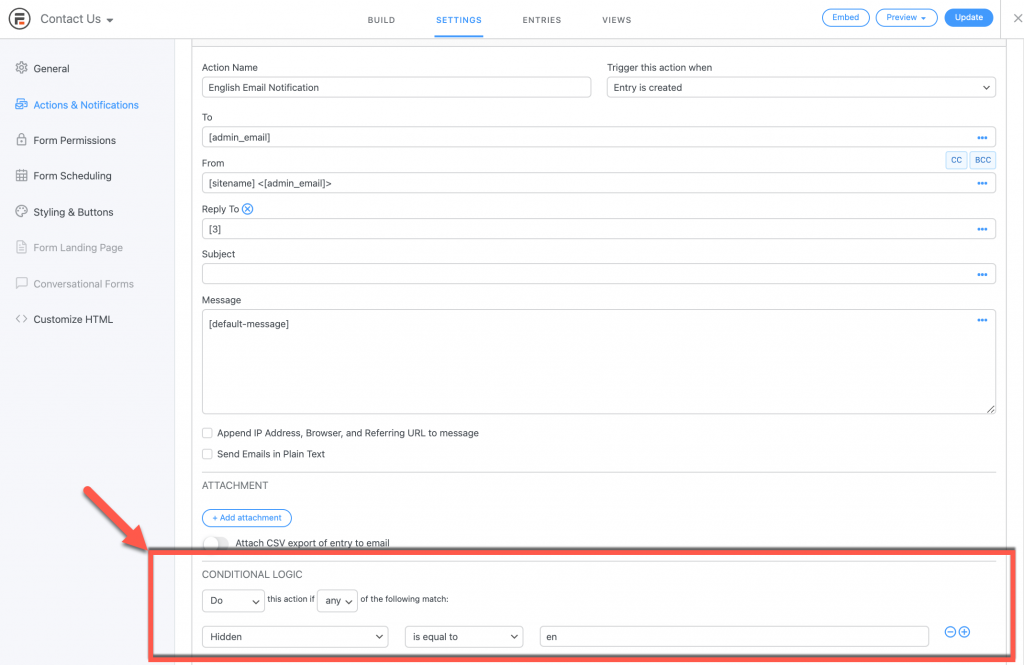Click the Add attachment button
This screenshot has height=665, width=1024.
247,518
